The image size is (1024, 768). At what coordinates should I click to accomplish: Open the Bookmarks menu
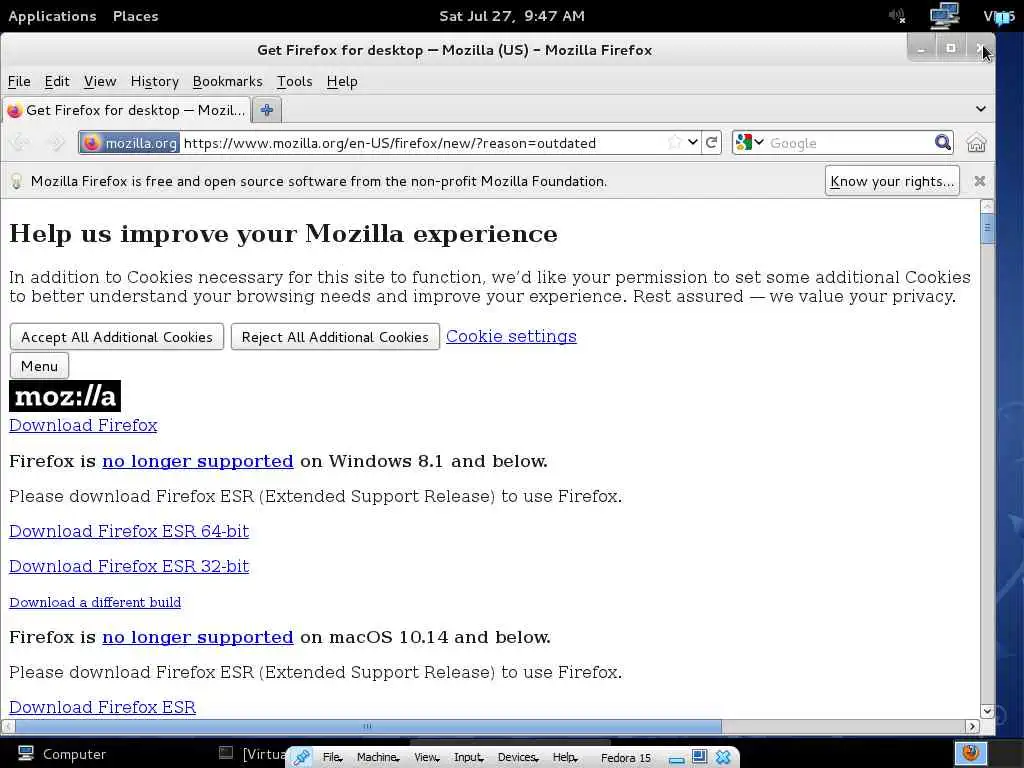227,82
